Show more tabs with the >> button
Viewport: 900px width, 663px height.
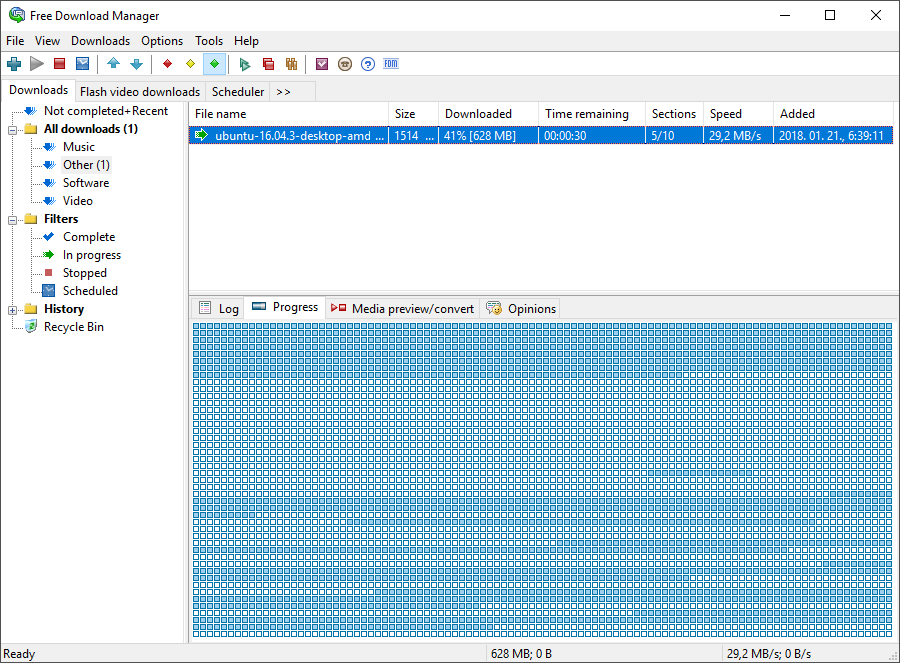click(283, 91)
